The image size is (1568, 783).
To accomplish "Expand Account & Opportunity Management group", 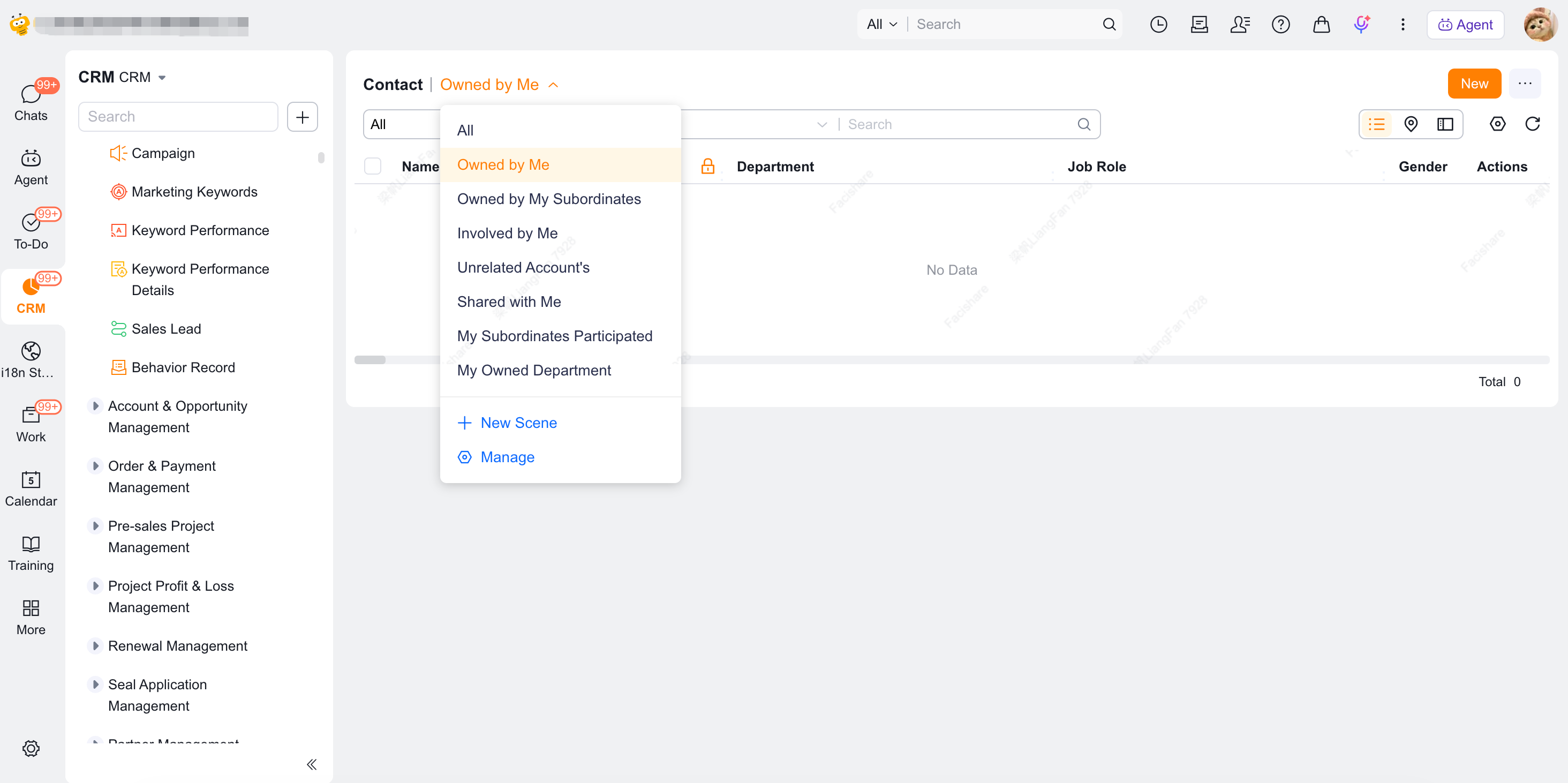I will pos(95,406).
